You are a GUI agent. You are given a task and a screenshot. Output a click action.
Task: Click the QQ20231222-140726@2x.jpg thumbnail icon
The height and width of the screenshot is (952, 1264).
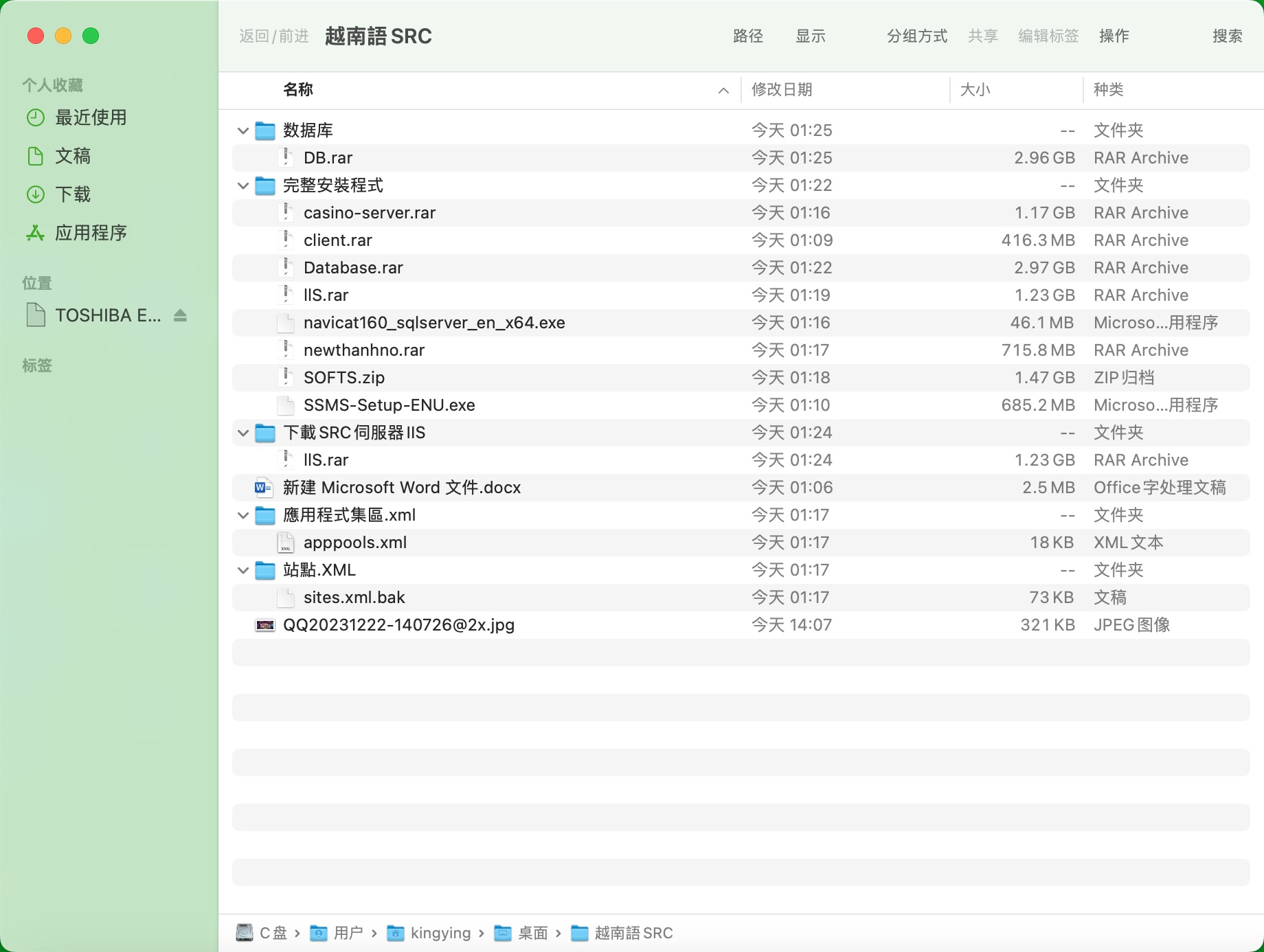pos(265,625)
